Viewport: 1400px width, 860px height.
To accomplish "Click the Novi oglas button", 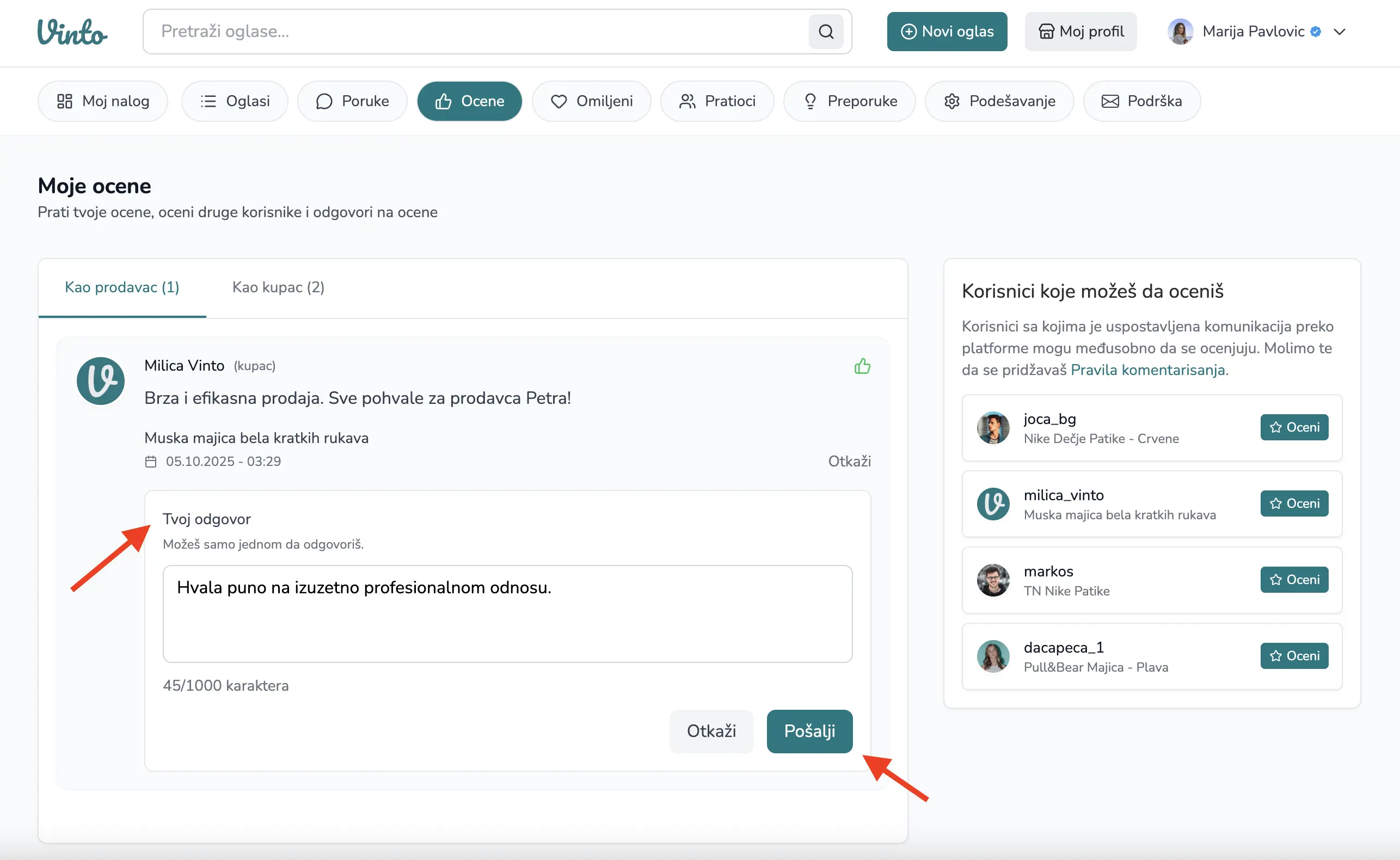I will (947, 31).
